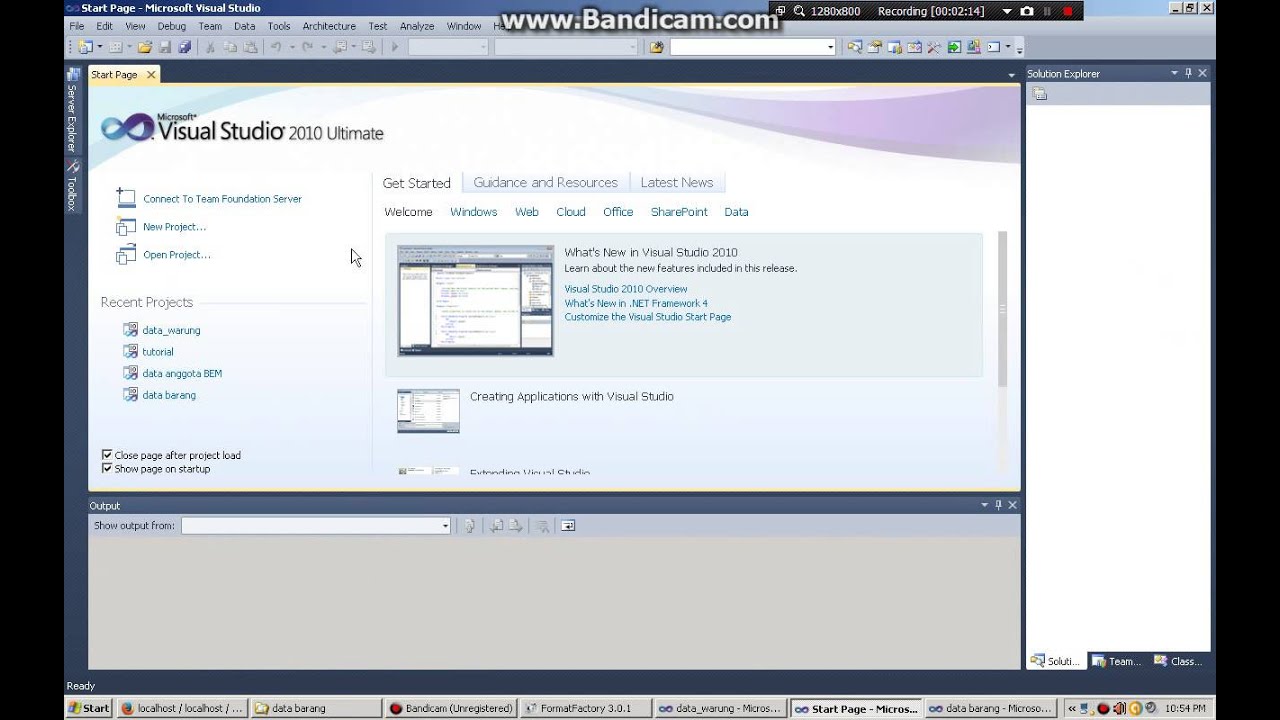1280x720 pixels.
Task: Open the Solution Configurations dropdown
Action: (448, 47)
